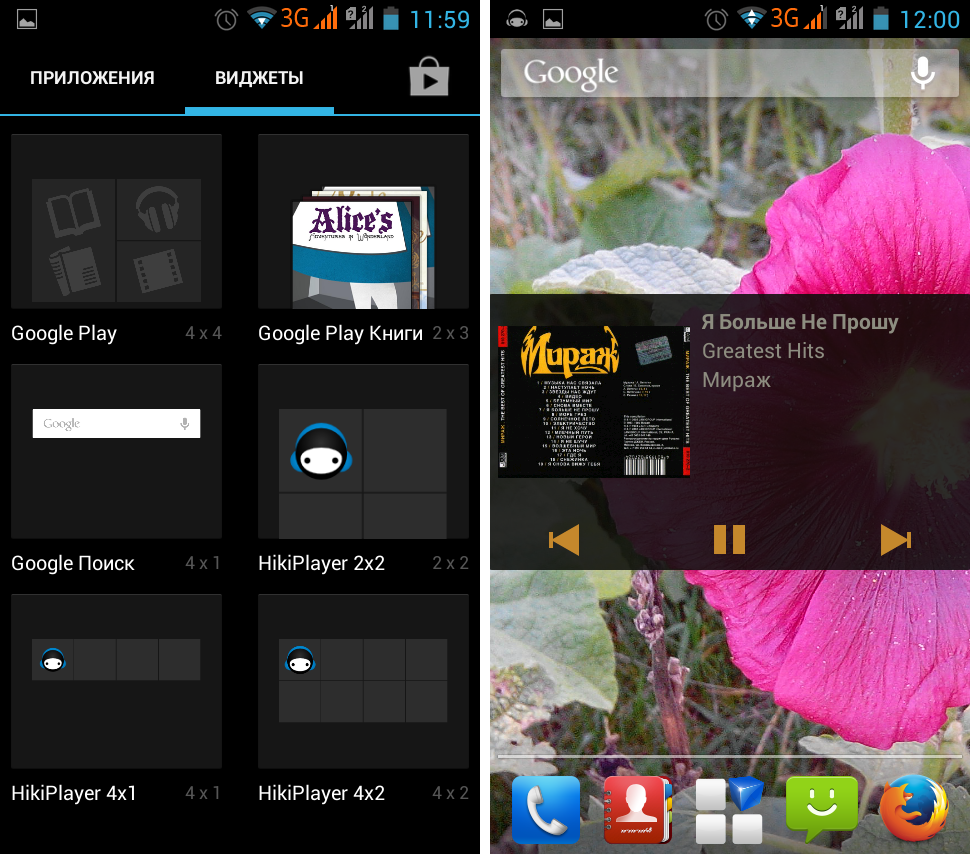Select the Google Поиск widget preview
The width and height of the screenshot is (970, 854).
(116, 452)
